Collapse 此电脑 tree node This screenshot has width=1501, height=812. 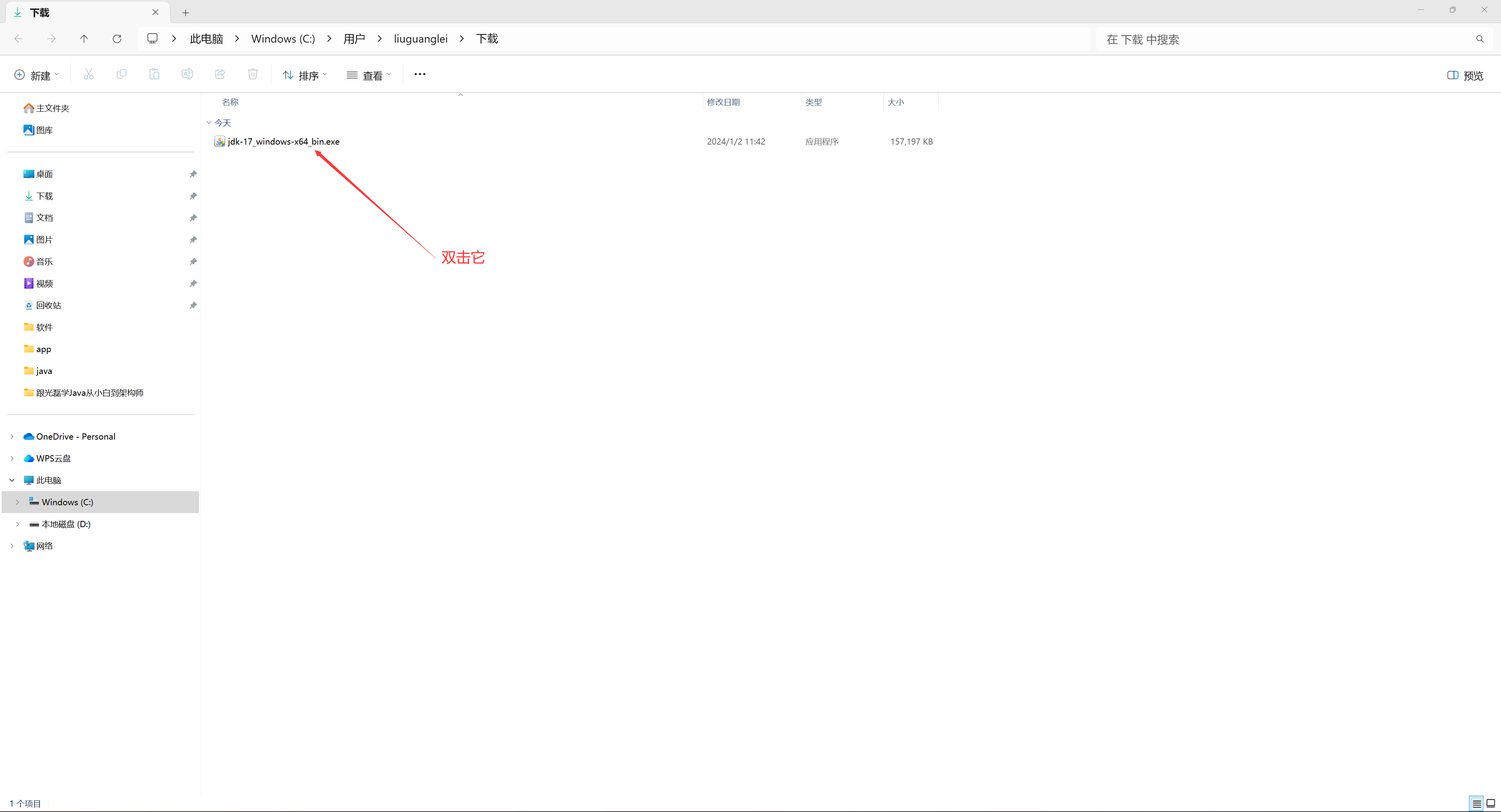12,480
